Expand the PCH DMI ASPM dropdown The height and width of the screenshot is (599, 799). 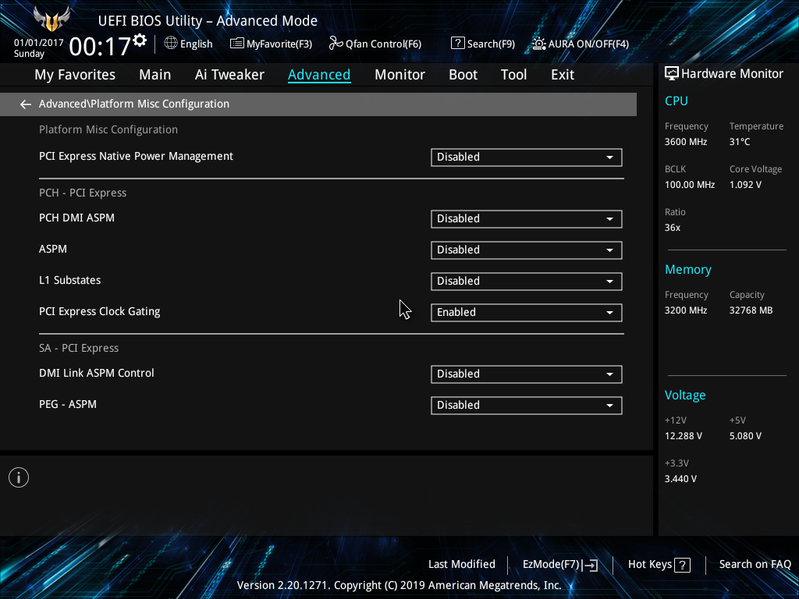[526, 219]
